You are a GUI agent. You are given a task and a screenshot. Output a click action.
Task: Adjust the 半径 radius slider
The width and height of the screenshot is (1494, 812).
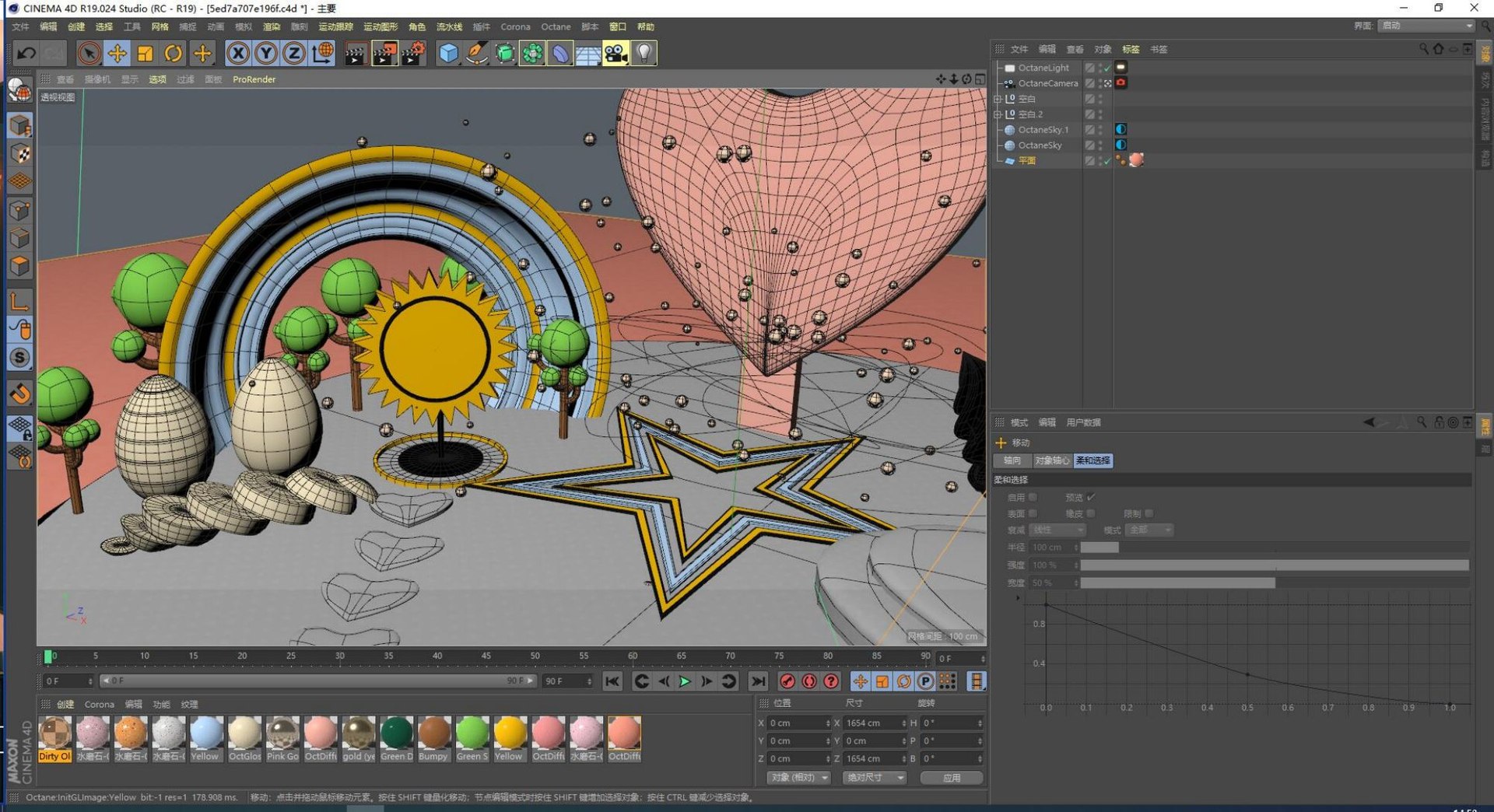pyautogui.click(x=1275, y=548)
